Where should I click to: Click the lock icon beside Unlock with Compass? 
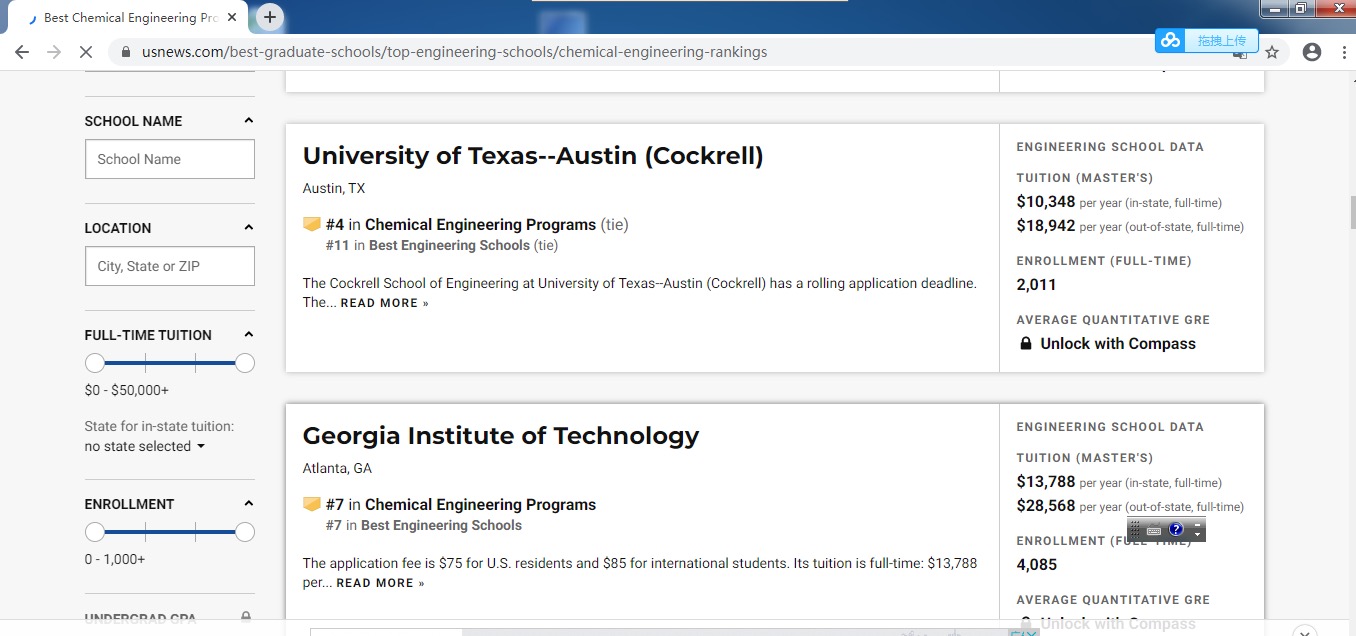pos(1025,344)
